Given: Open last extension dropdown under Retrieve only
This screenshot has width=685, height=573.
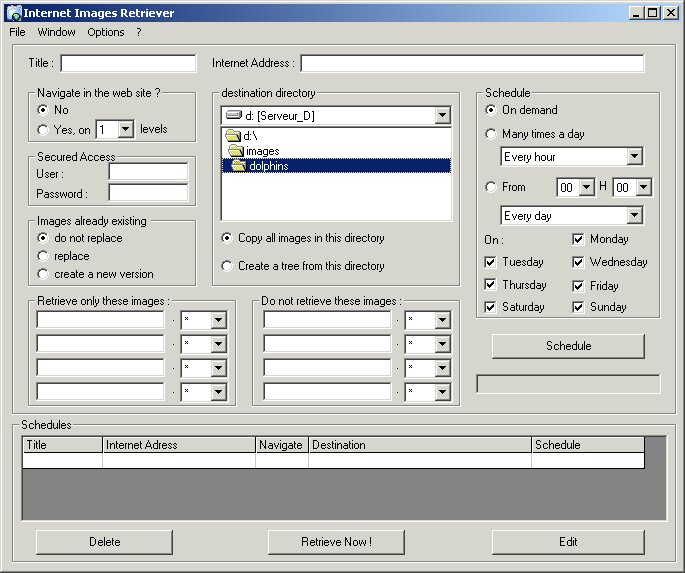Looking at the screenshot, I should click(x=218, y=392).
